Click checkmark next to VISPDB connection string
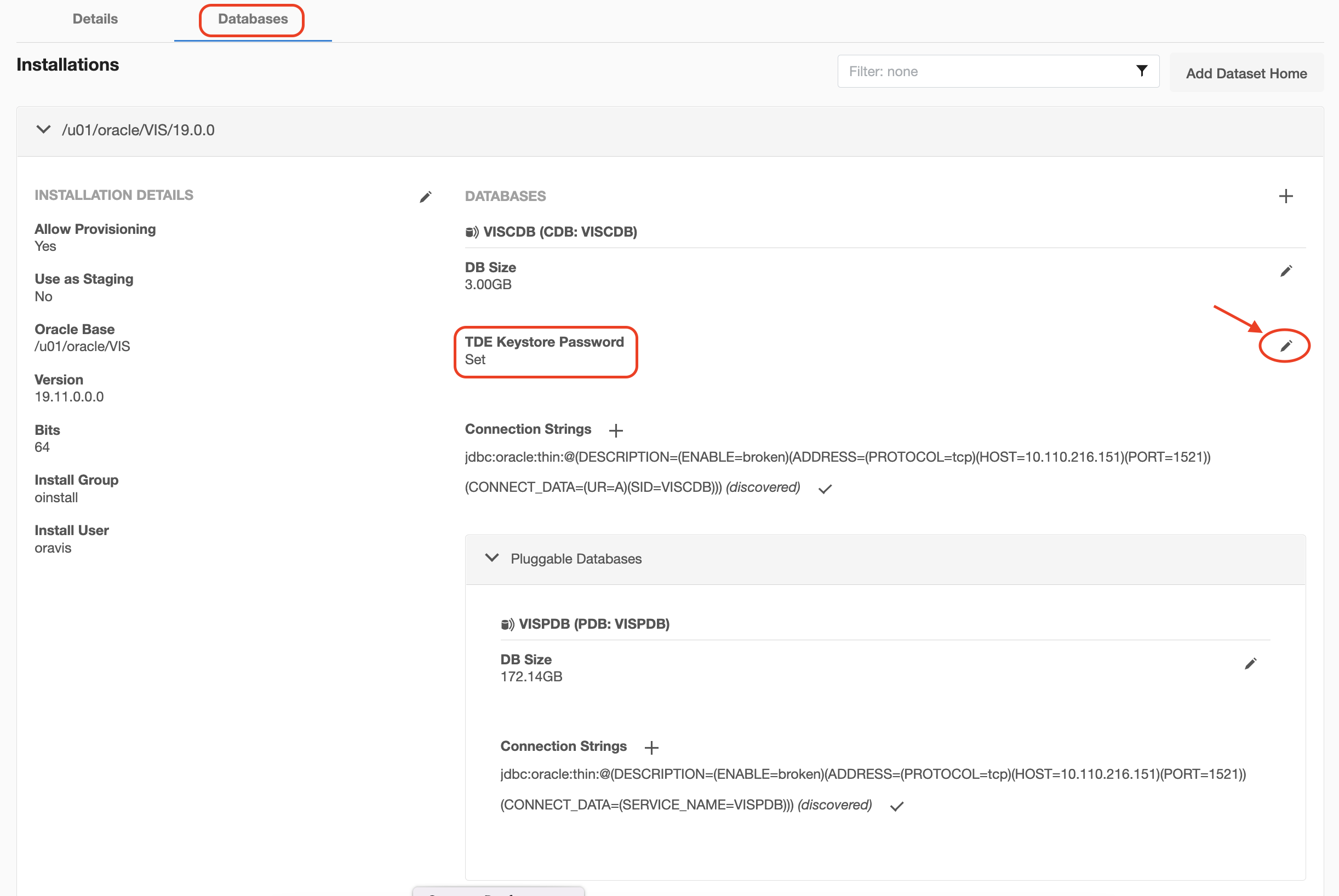Image resolution: width=1339 pixels, height=896 pixels. tap(896, 806)
